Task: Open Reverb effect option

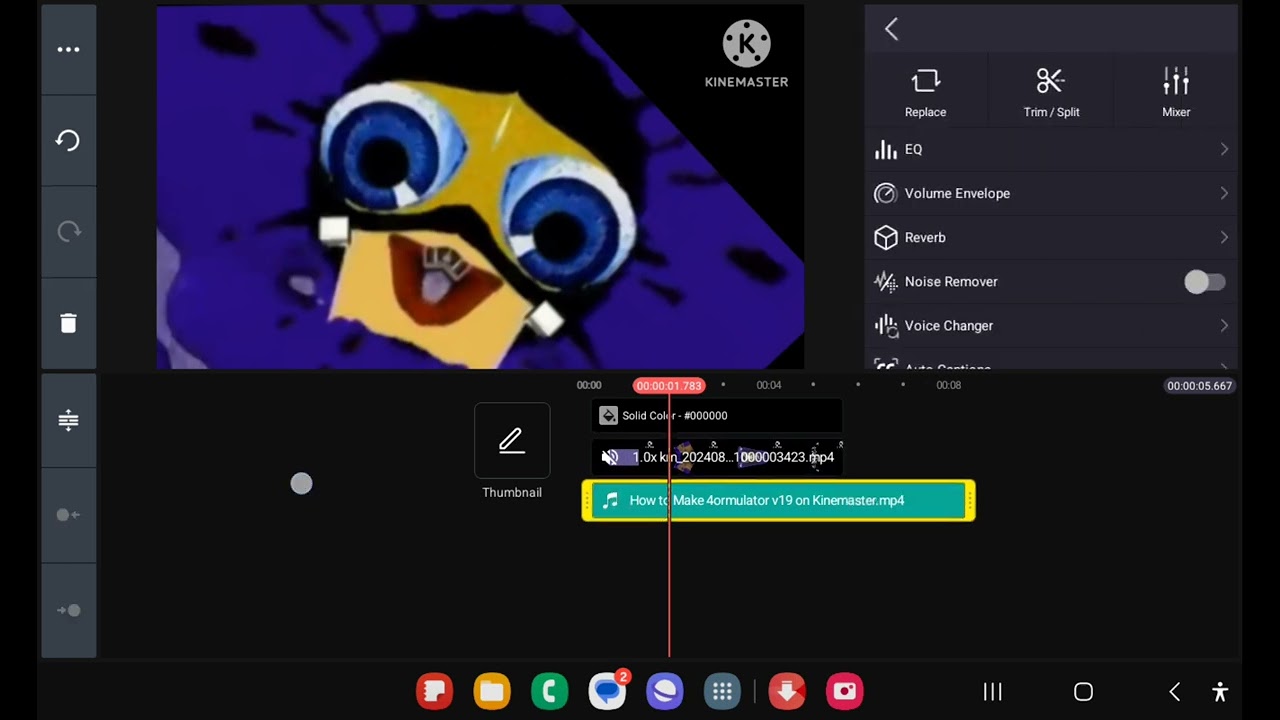Action: point(1051,237)
